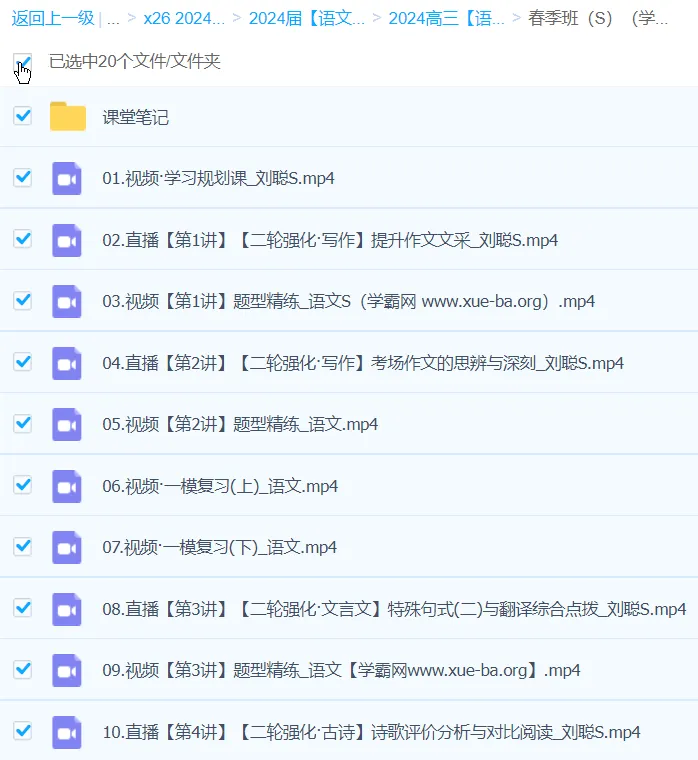
Task: Navigate to 2024高三【语... breadcrumb
Action: pyautogui.click(x=446, y=18)
